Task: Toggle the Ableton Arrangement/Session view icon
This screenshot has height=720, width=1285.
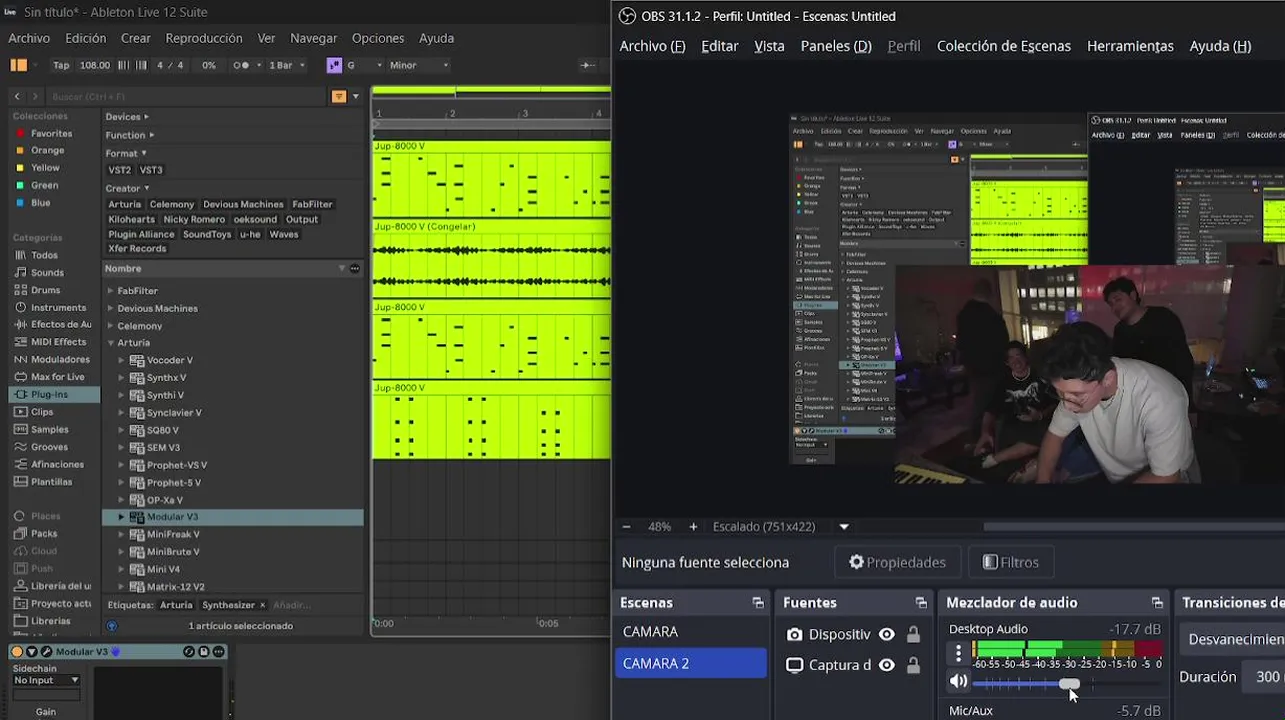Action: (19, 65)
